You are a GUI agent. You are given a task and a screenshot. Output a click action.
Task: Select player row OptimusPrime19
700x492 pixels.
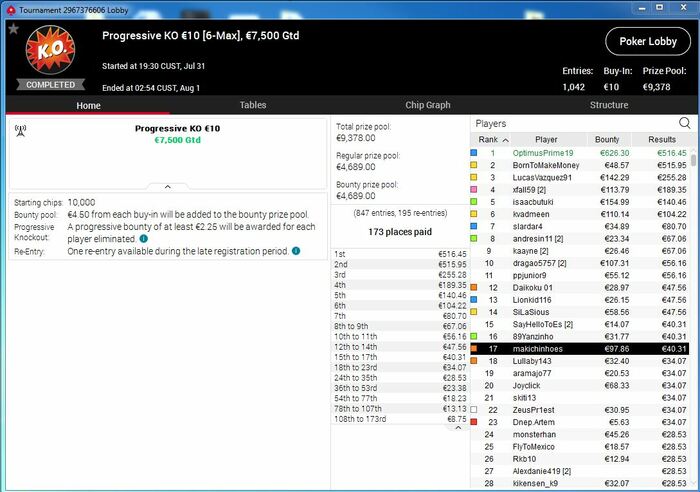pos(579,153)
